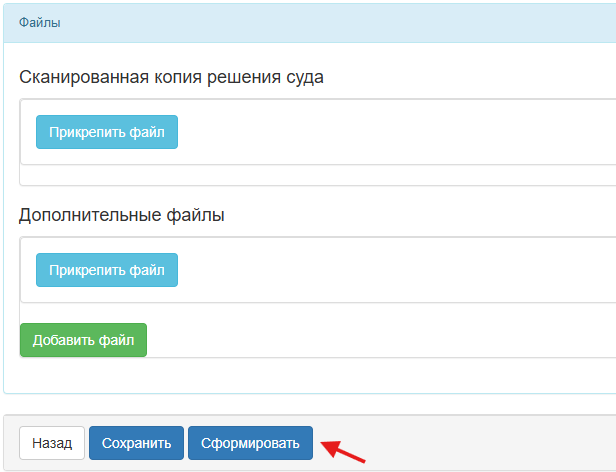
Task: Click the word суда in the first heading
Action: [303, 77]
